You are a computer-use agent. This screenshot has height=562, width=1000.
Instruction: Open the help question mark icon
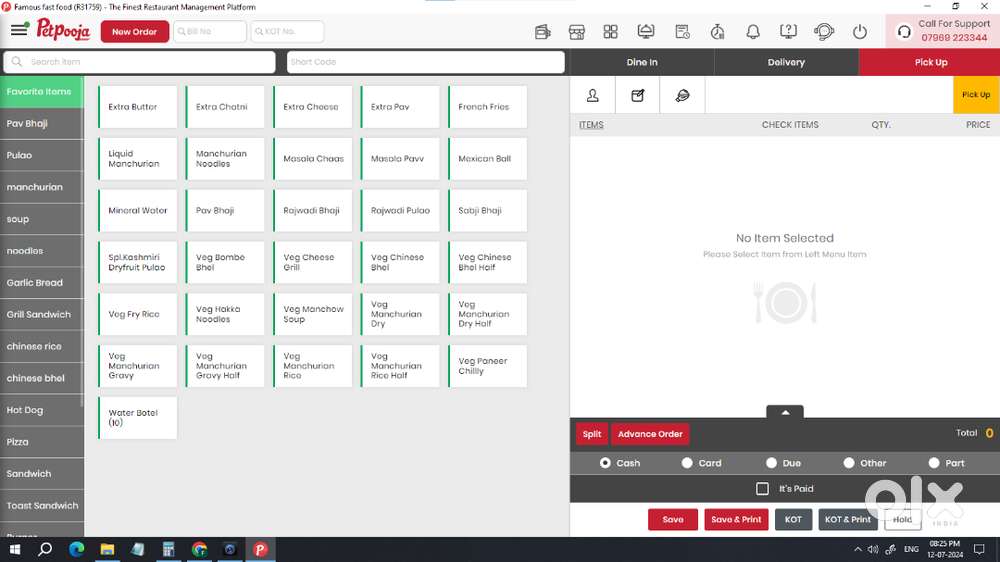(x=788, y=32)
